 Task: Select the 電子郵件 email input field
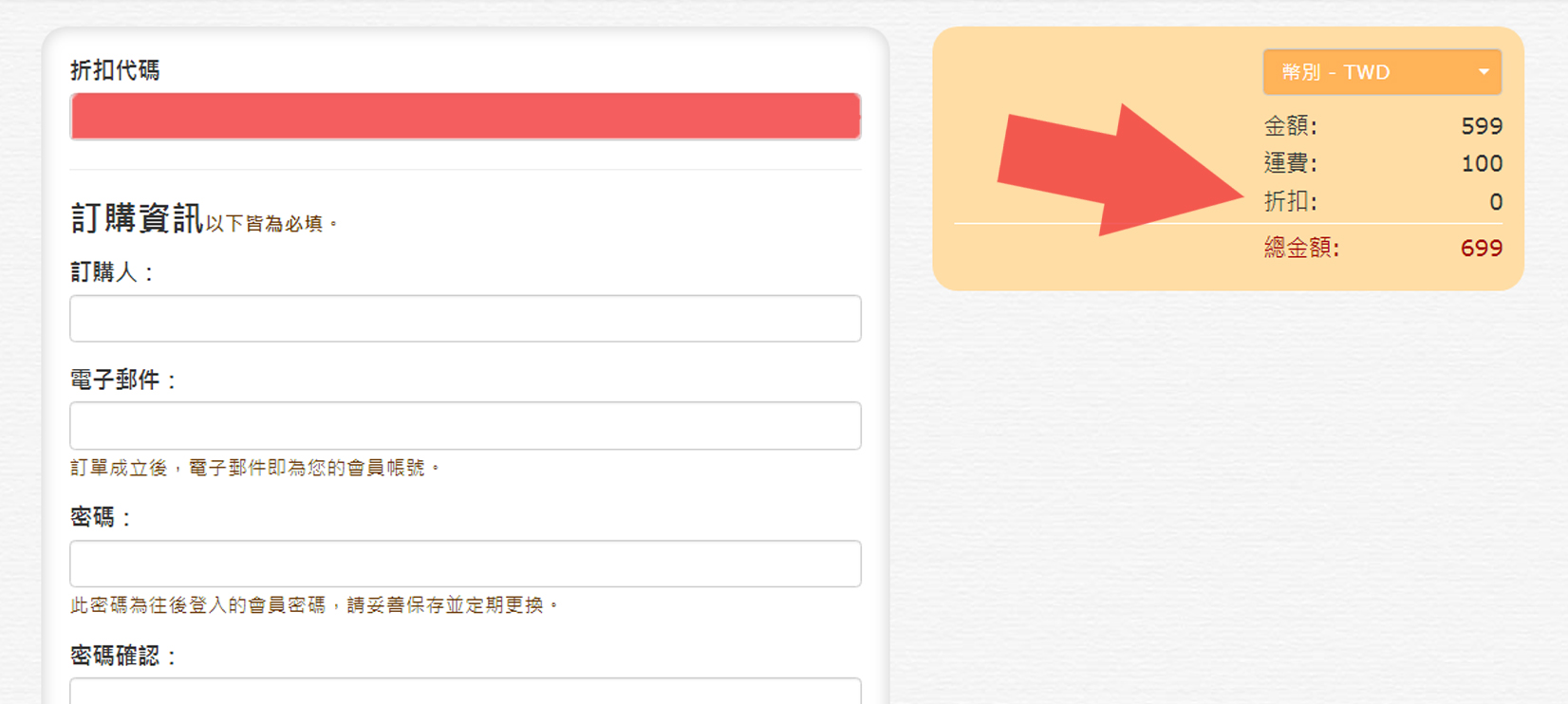tap(465, 425)
